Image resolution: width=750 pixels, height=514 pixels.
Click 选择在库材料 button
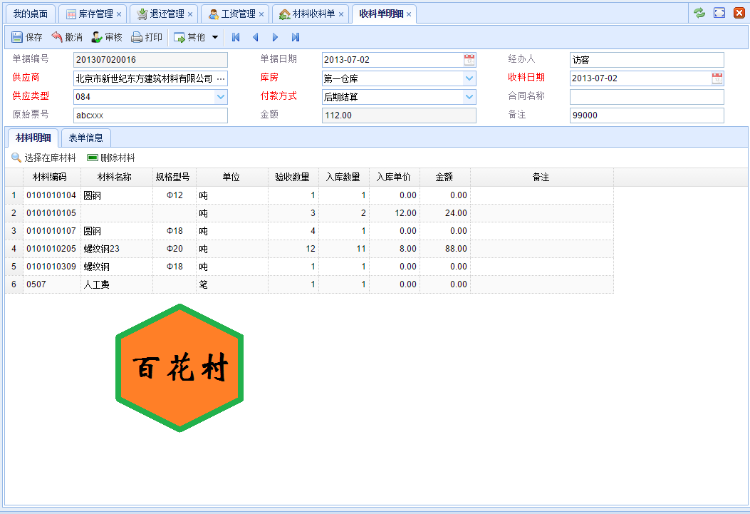point(43,158)
